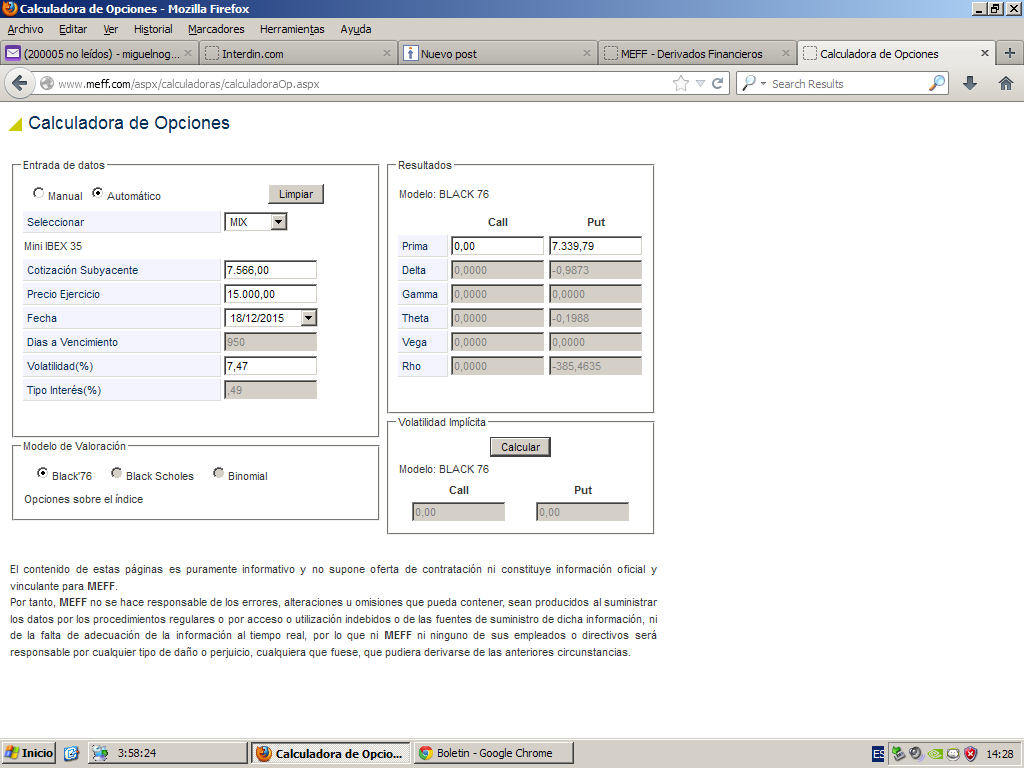Image resolution: width=1024 pixels, height=768 pixels.
Task: Click the Calcular implied volatility button
Action: (x=520, y=447)
